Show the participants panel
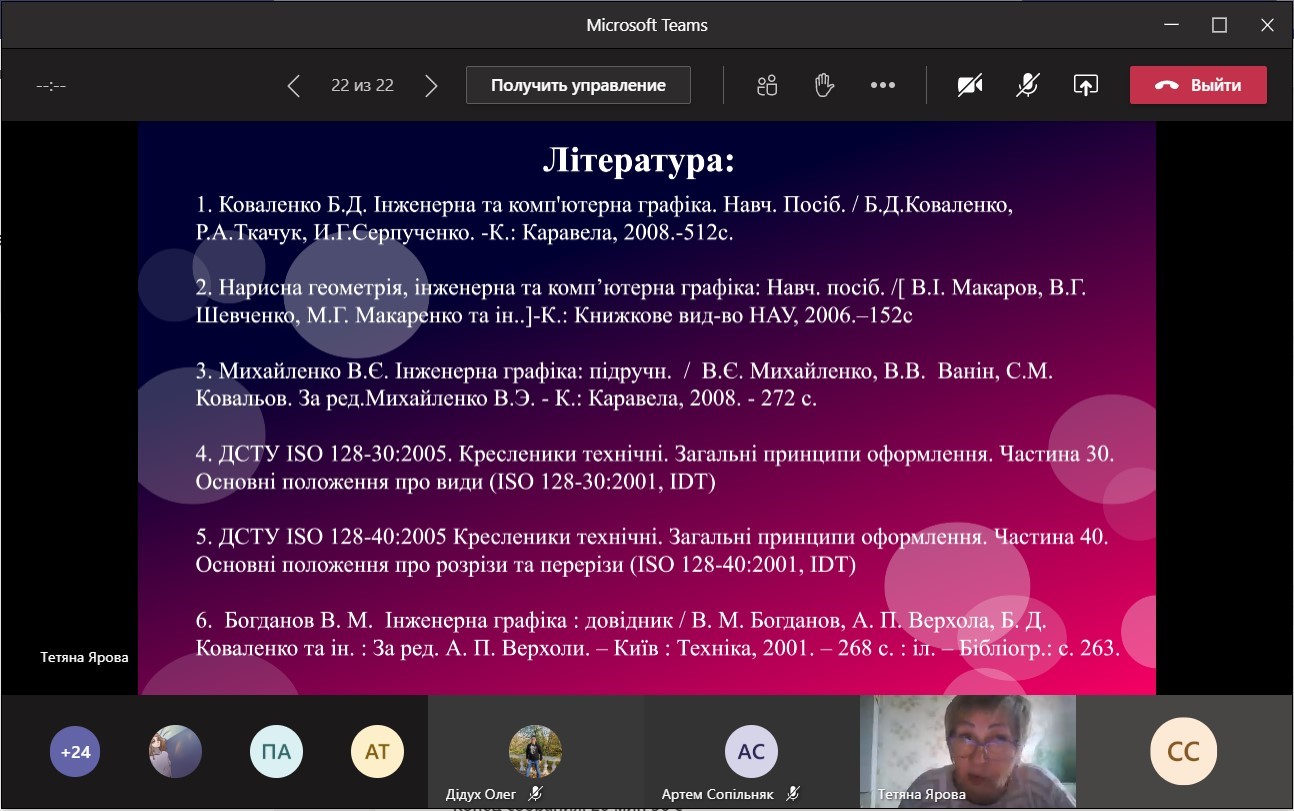The height and width of the screenshot is (811, 1294). click(767, 86)
